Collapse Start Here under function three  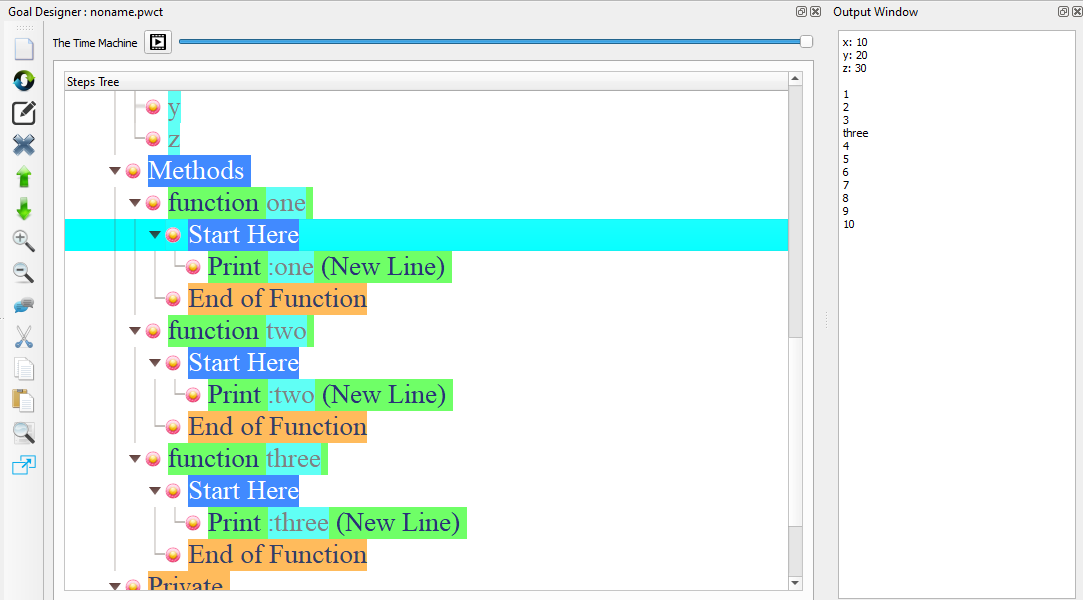tap(155, 491)
